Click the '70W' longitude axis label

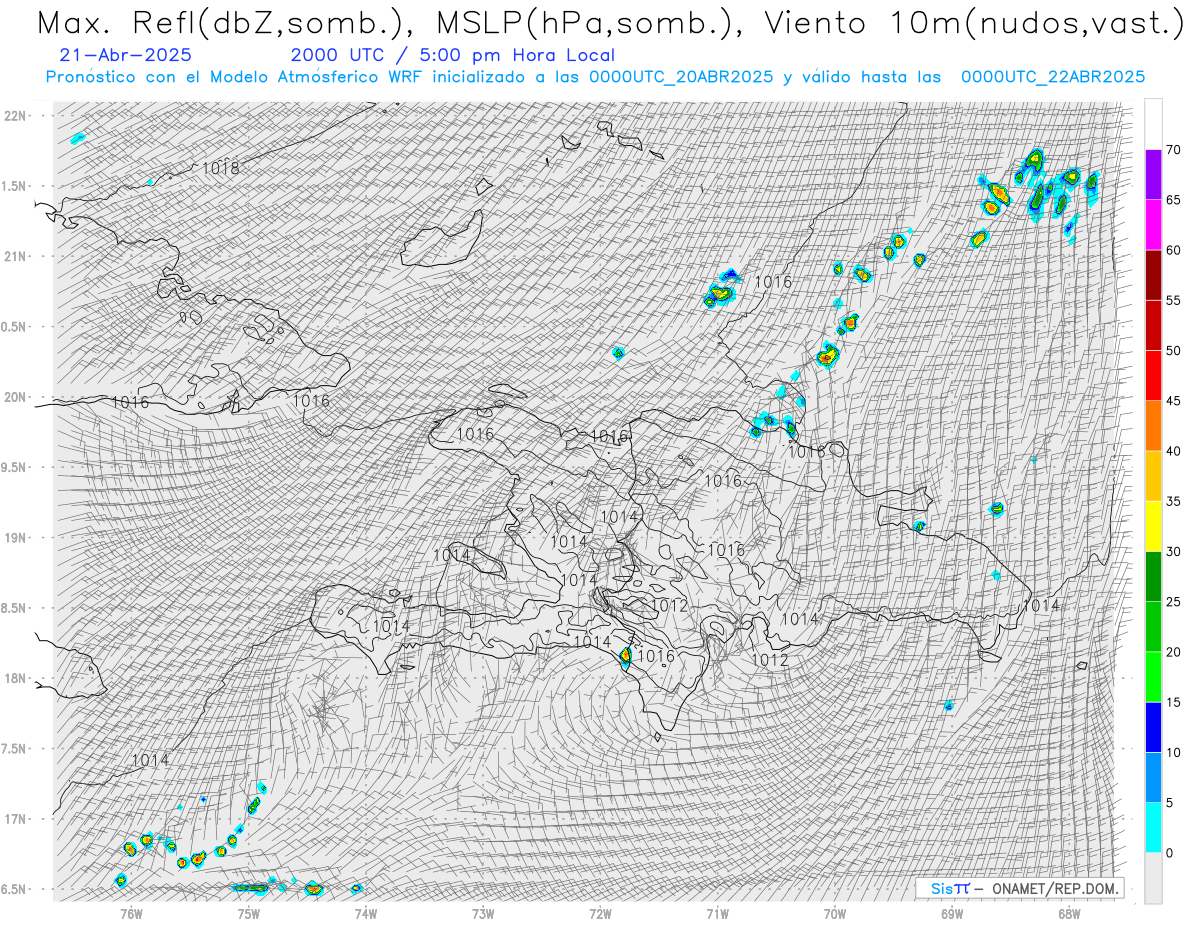(x=835, y=914)
